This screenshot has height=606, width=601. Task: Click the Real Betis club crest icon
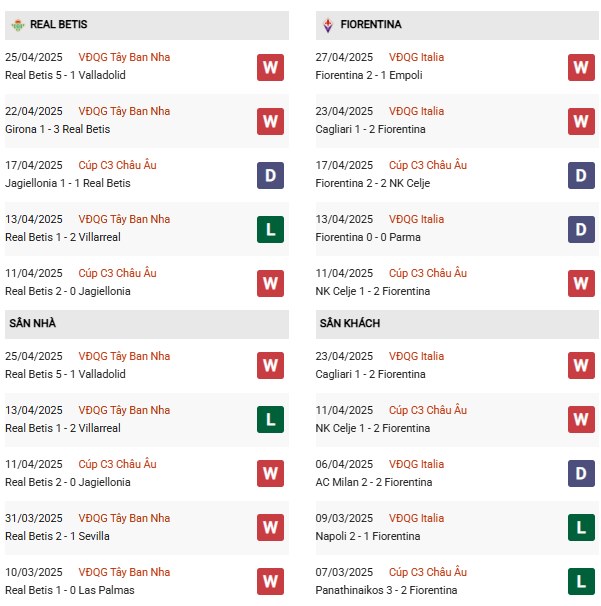17,25
